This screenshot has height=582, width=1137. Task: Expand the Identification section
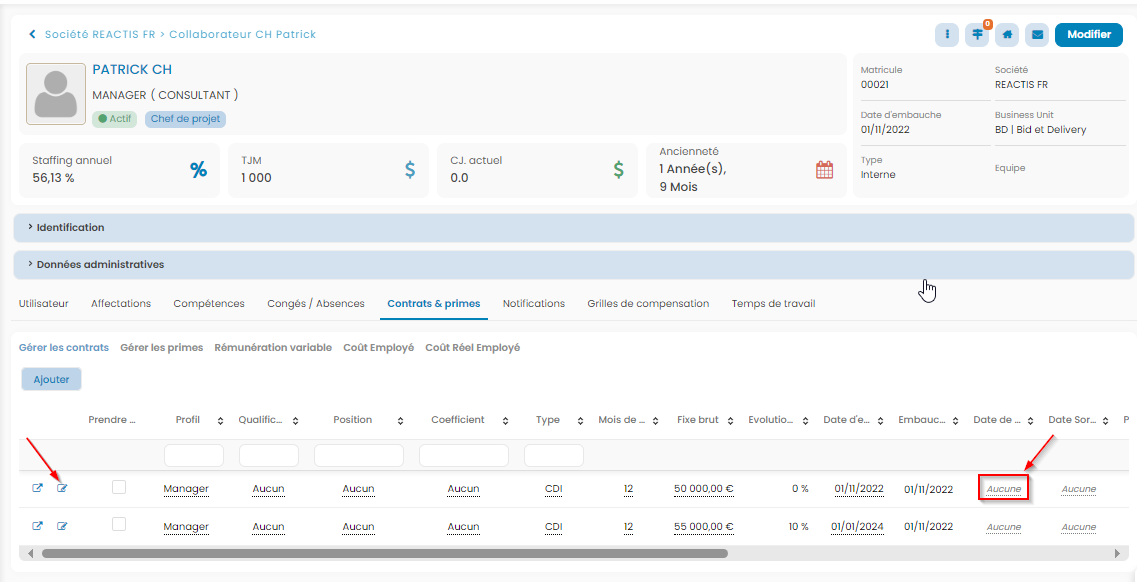pyautogui.click(x=70, y=228)
